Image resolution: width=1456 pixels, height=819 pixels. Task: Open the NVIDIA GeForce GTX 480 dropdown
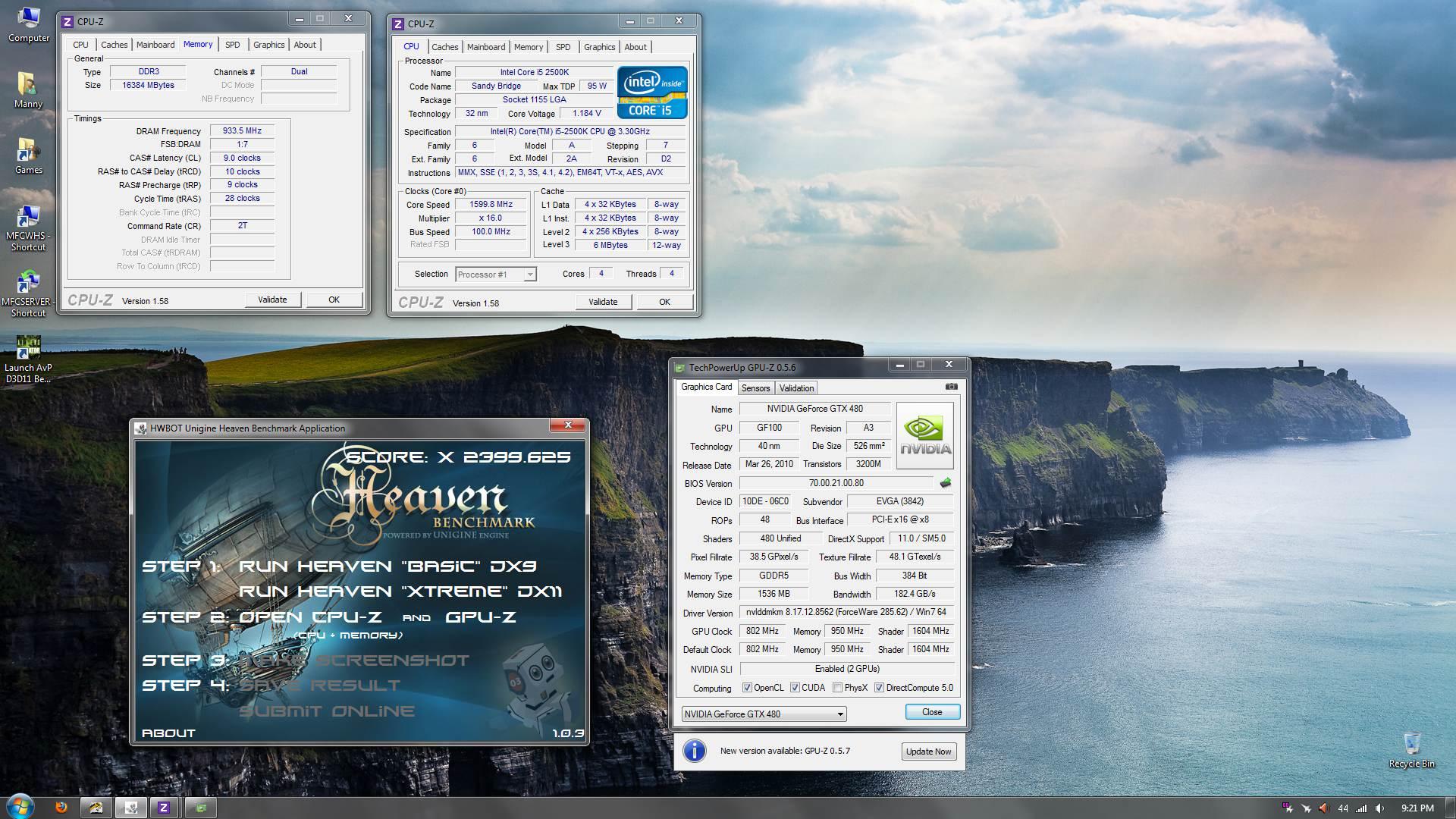(764, 714)
